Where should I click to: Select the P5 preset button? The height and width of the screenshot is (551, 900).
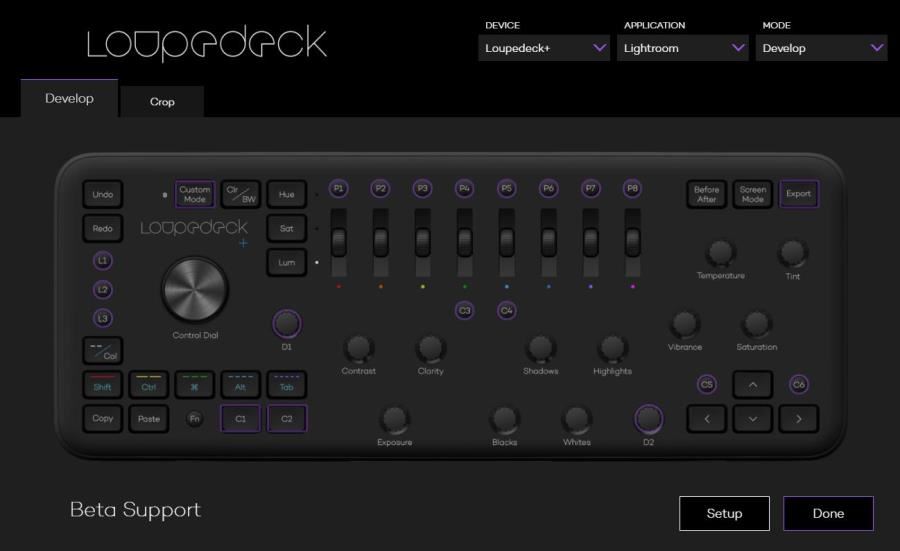[506, 189]
